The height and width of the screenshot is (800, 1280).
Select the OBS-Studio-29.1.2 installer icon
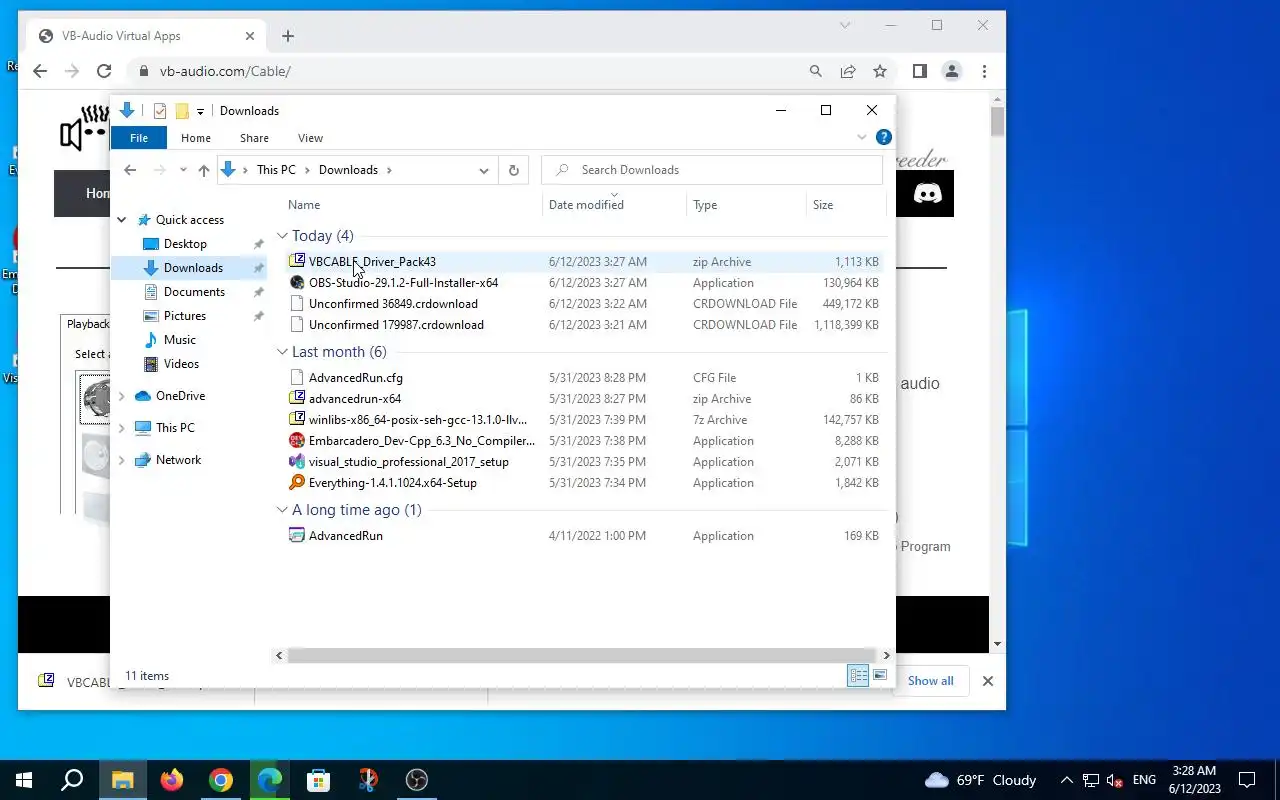pyautogui.click(x=296, y=282)
